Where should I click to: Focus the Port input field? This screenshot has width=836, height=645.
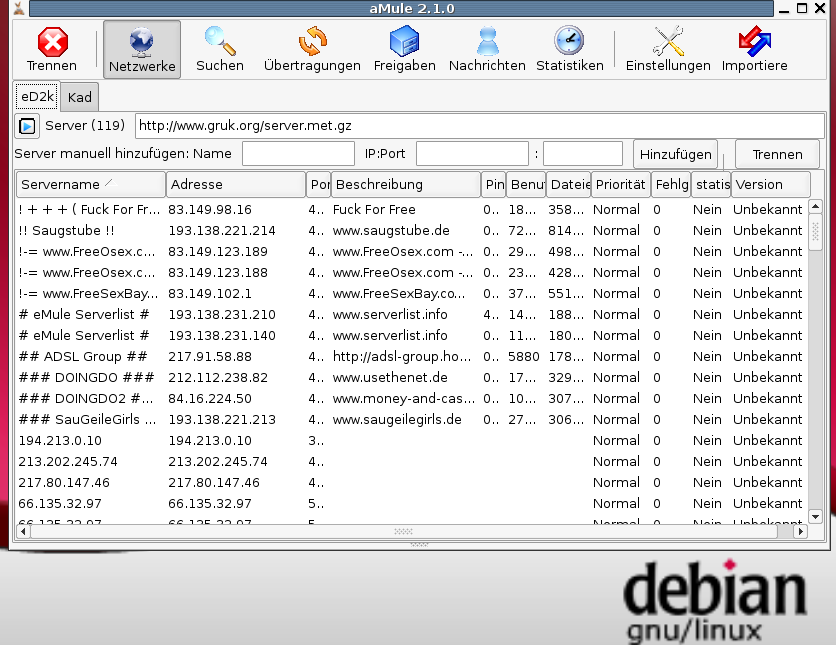pos(583,154)
